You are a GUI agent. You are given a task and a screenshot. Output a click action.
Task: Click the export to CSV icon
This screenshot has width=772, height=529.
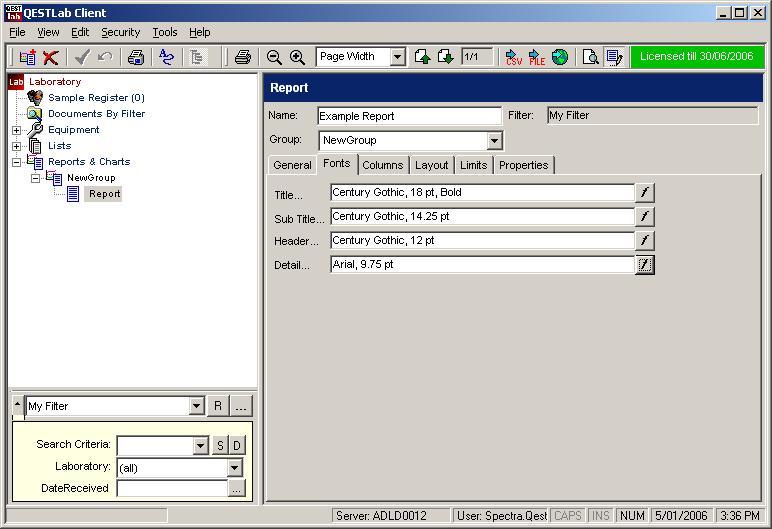pyautogui.click(x=513, y=58)
